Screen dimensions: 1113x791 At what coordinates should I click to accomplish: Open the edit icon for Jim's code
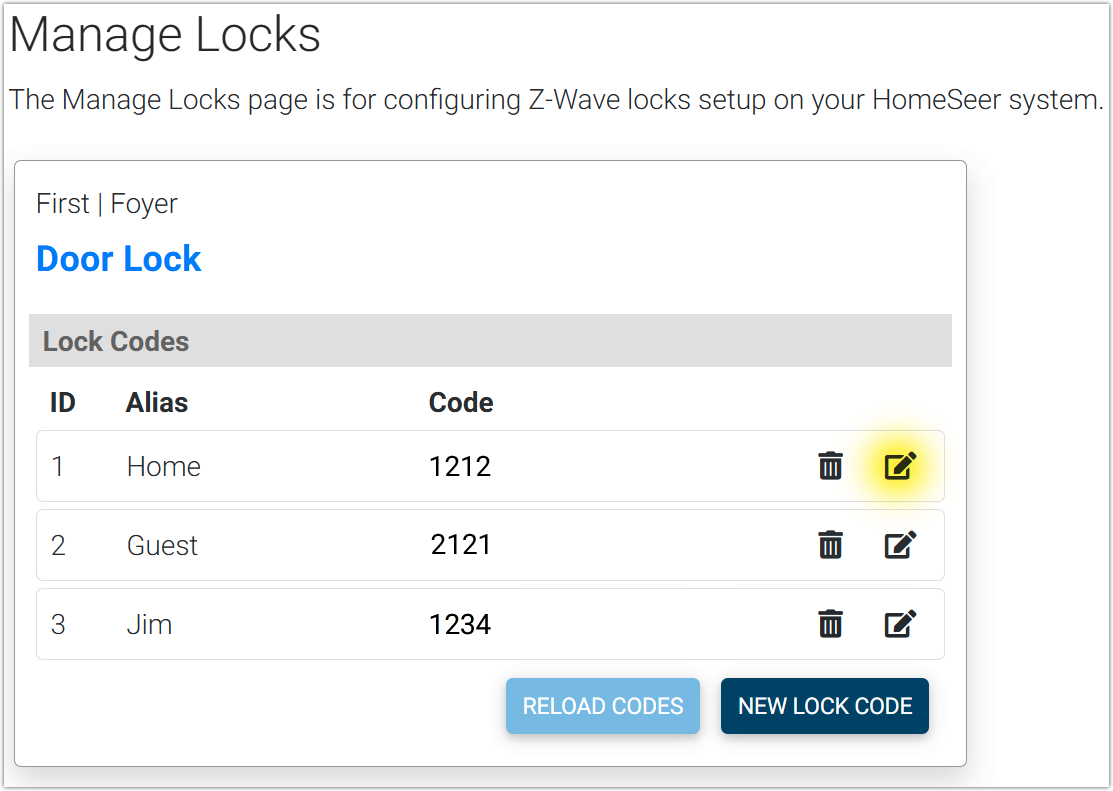tap(900, 625)
